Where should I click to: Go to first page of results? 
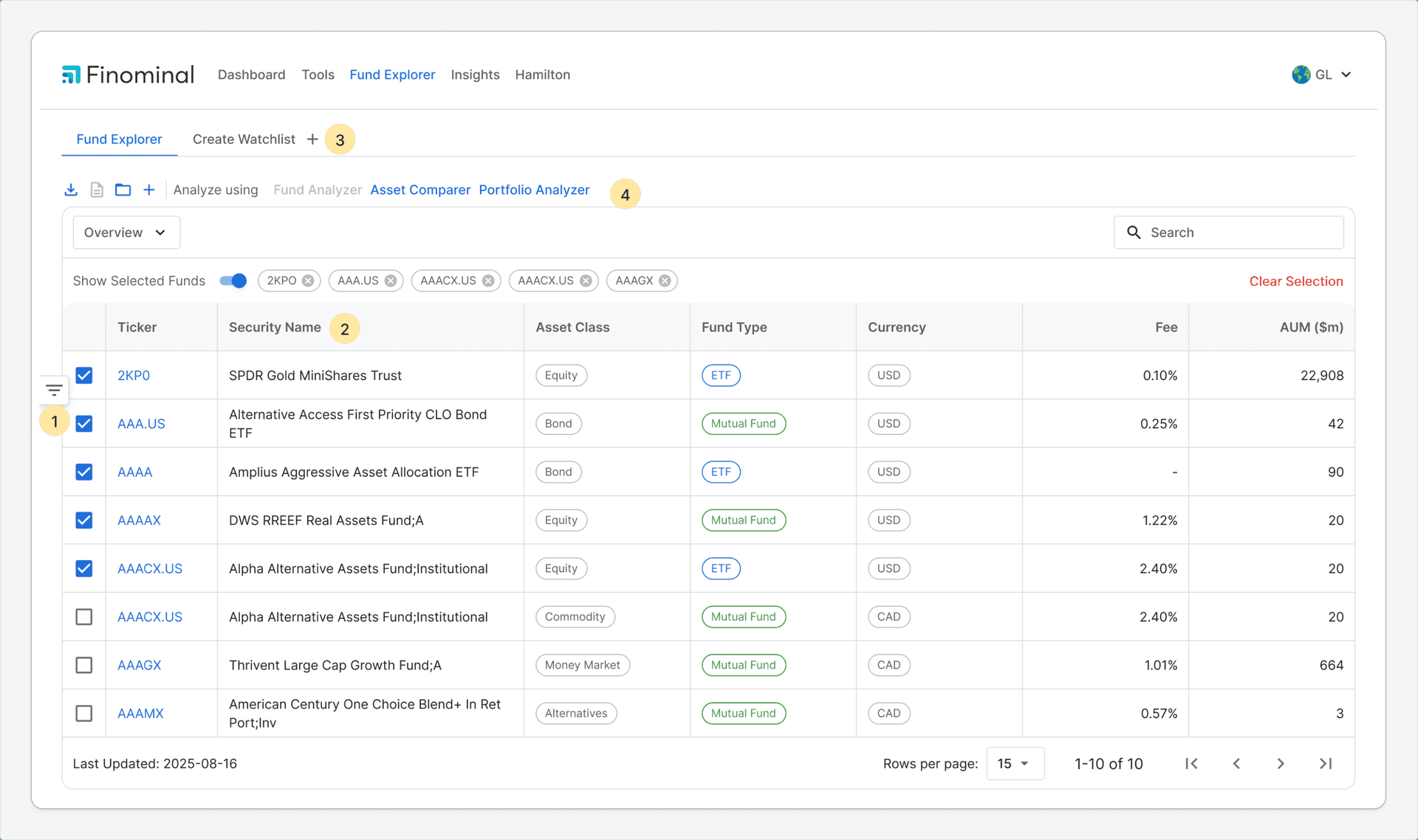point(1191,763)
